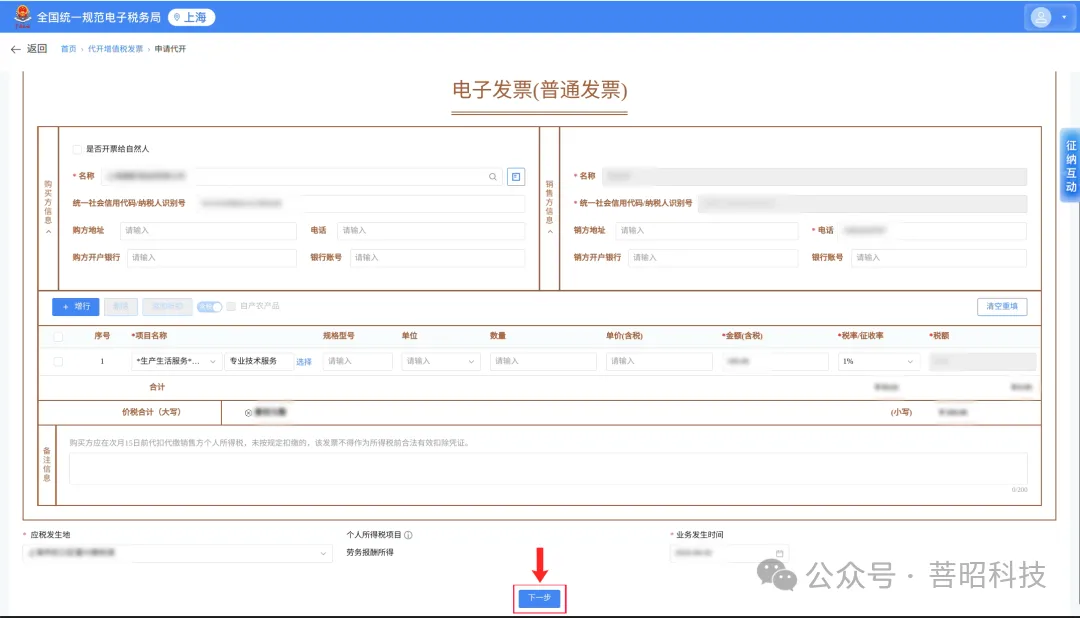Click the 备注 remarks text area
The height and width of the screenshot is (618, 1080).
(x=548, y=469)
